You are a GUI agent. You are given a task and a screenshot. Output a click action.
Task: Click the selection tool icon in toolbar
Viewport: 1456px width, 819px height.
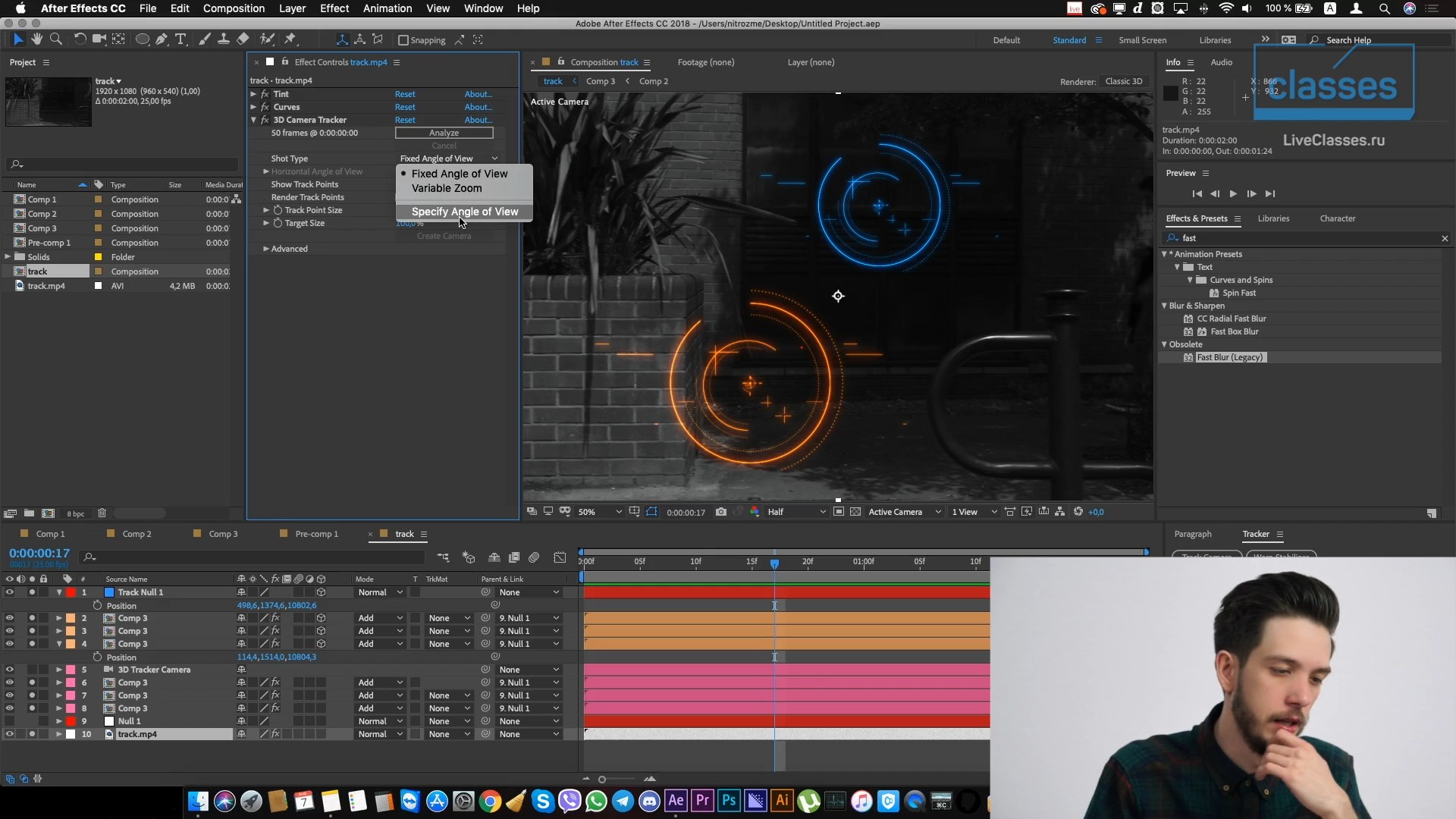pos(16,39)
